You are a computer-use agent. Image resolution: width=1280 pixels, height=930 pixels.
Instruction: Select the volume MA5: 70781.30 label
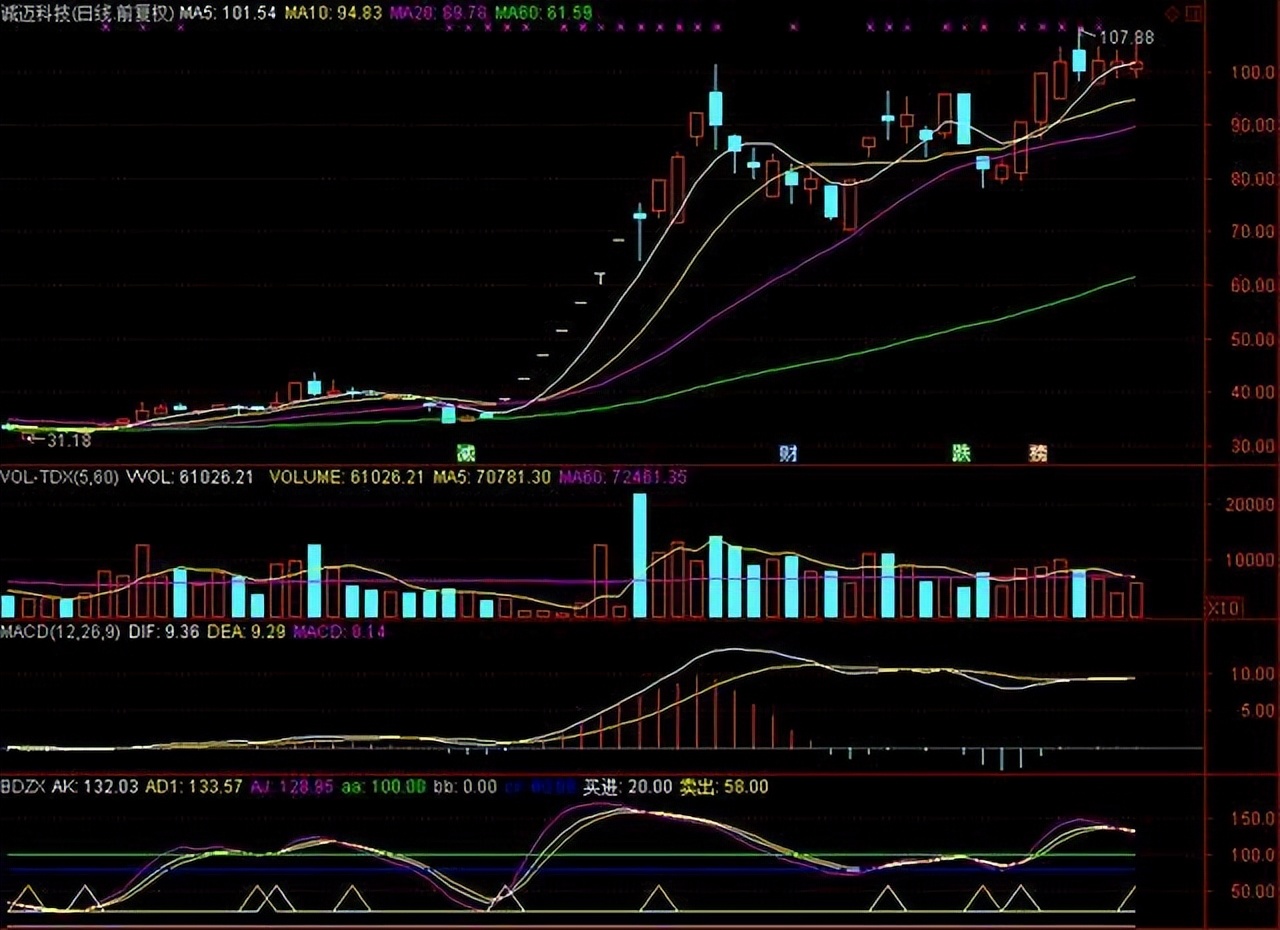pos(491,477)
